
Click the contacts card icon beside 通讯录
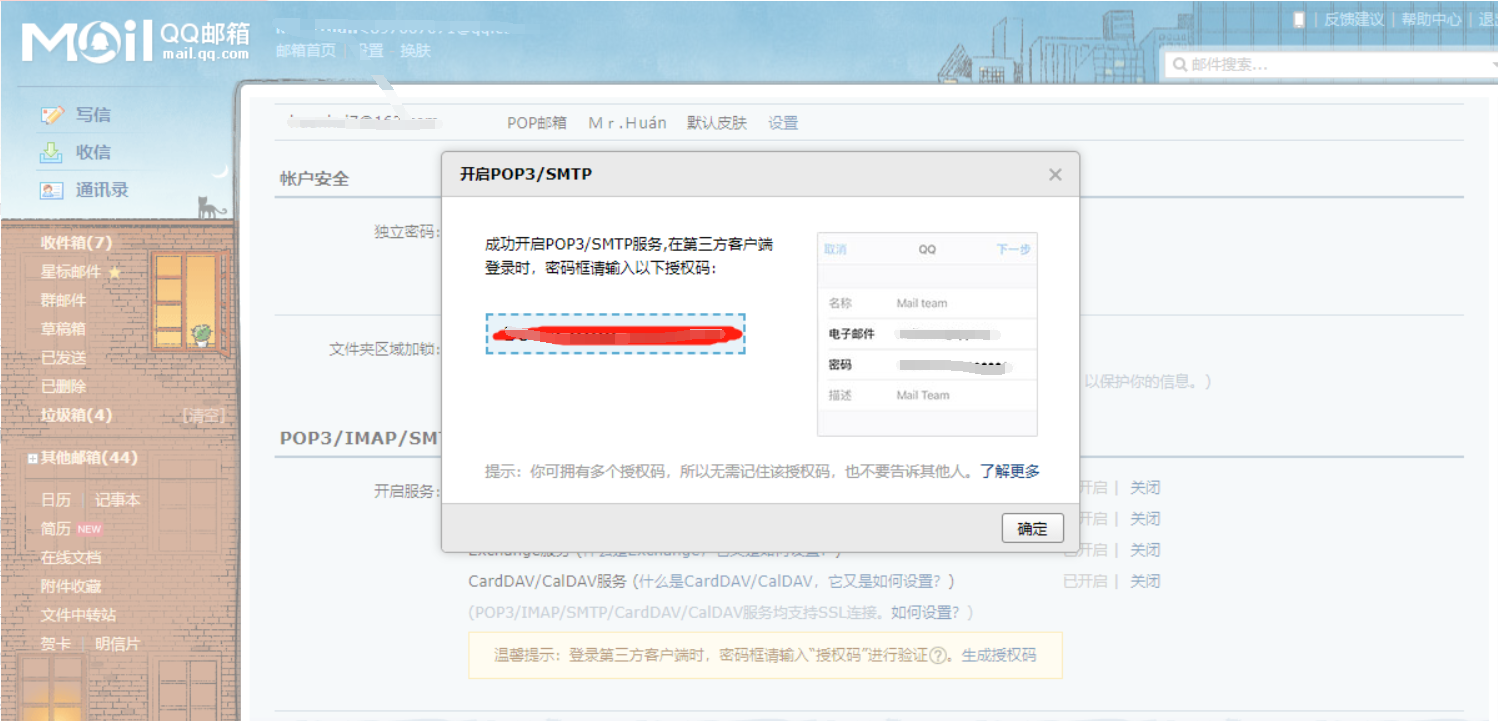point(51,190)
